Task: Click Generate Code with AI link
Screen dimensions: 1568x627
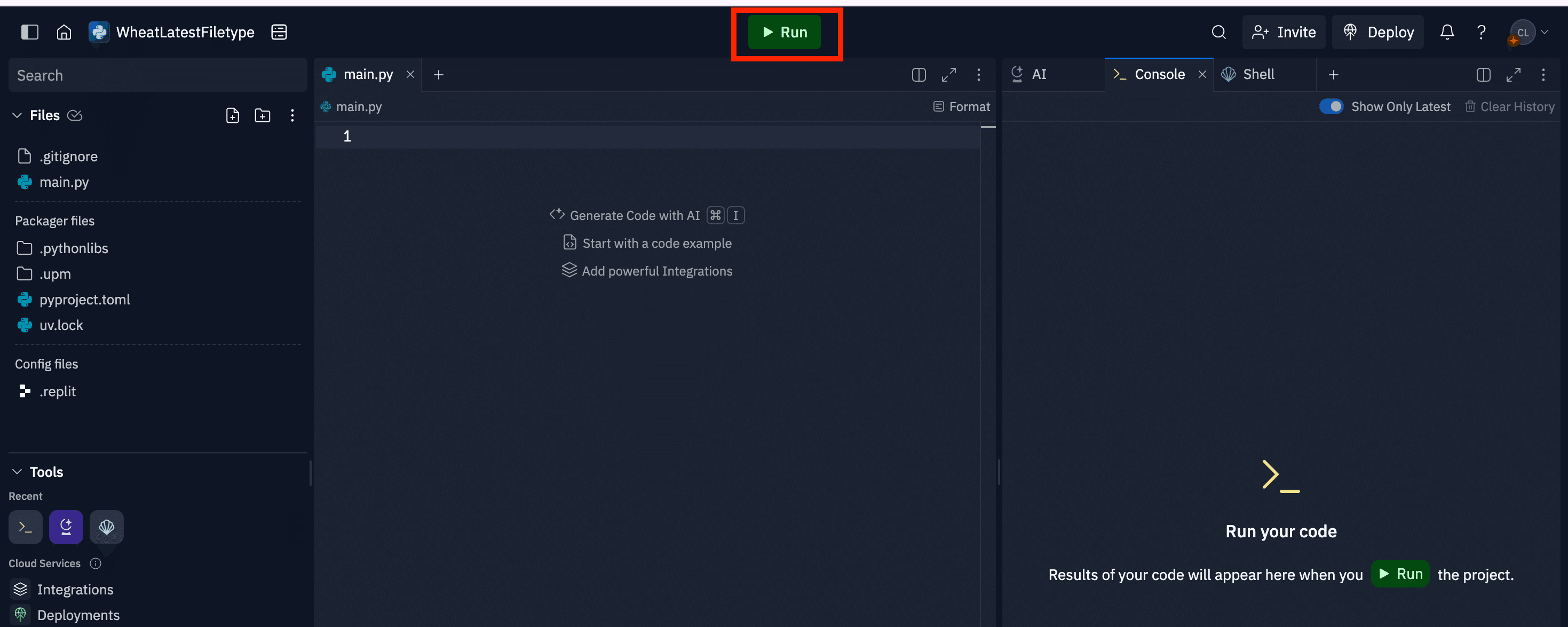Action: (x=634, y=215)
